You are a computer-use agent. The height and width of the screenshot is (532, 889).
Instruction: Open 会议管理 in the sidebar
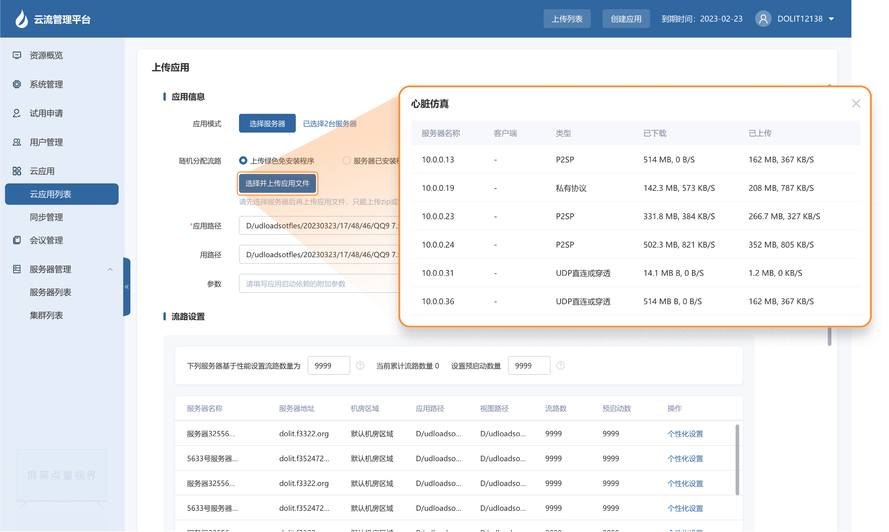tap(46, 240)
